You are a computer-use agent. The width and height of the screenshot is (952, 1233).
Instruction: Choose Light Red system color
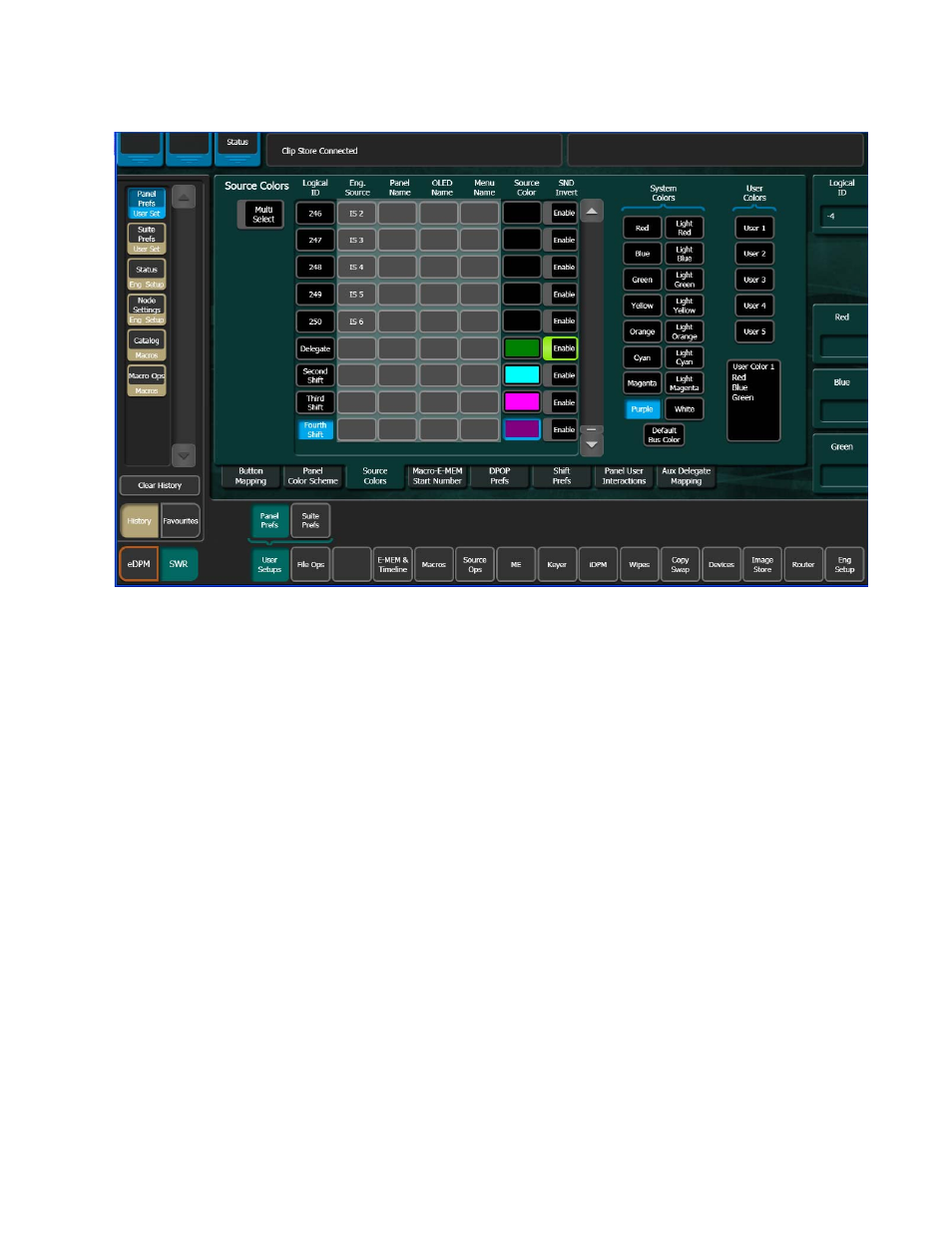(684, 228)
